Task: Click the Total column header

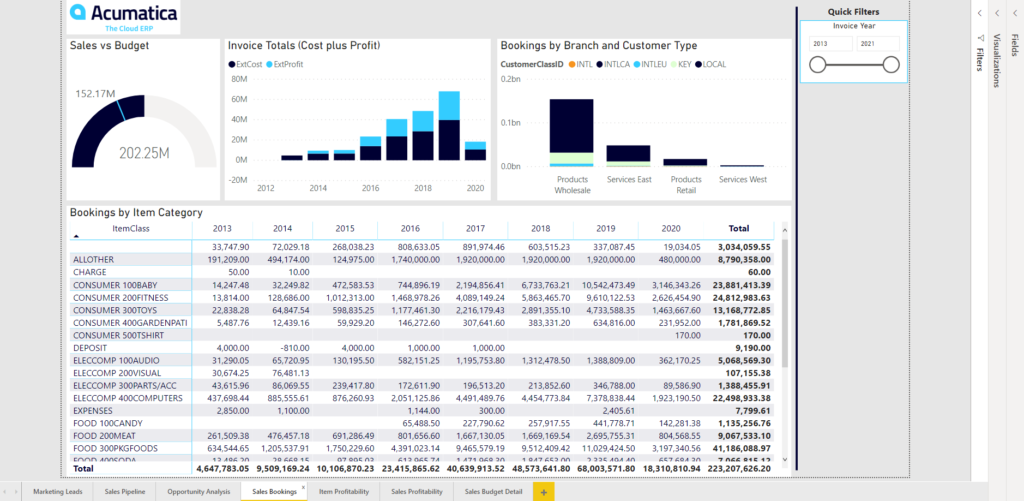Action: coord(738,228)
